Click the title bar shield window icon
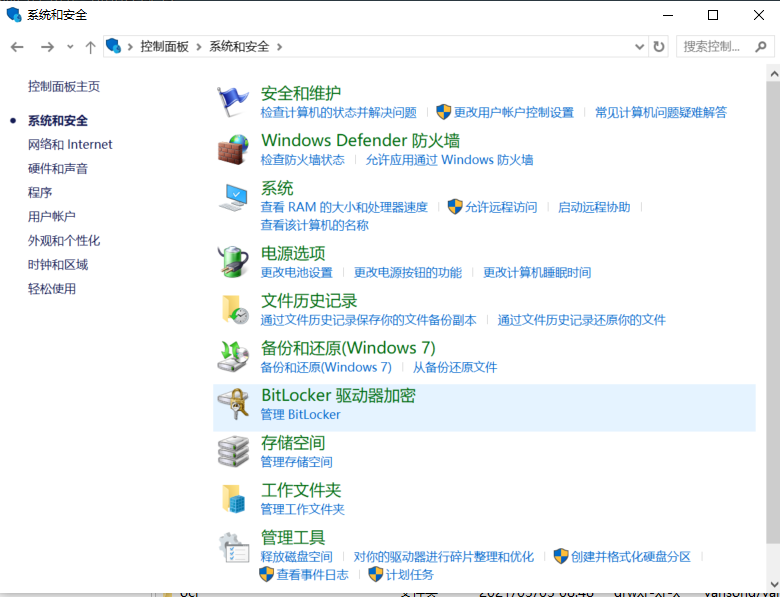The width and height of the screenshot is (780, 597). coord(14,14)
